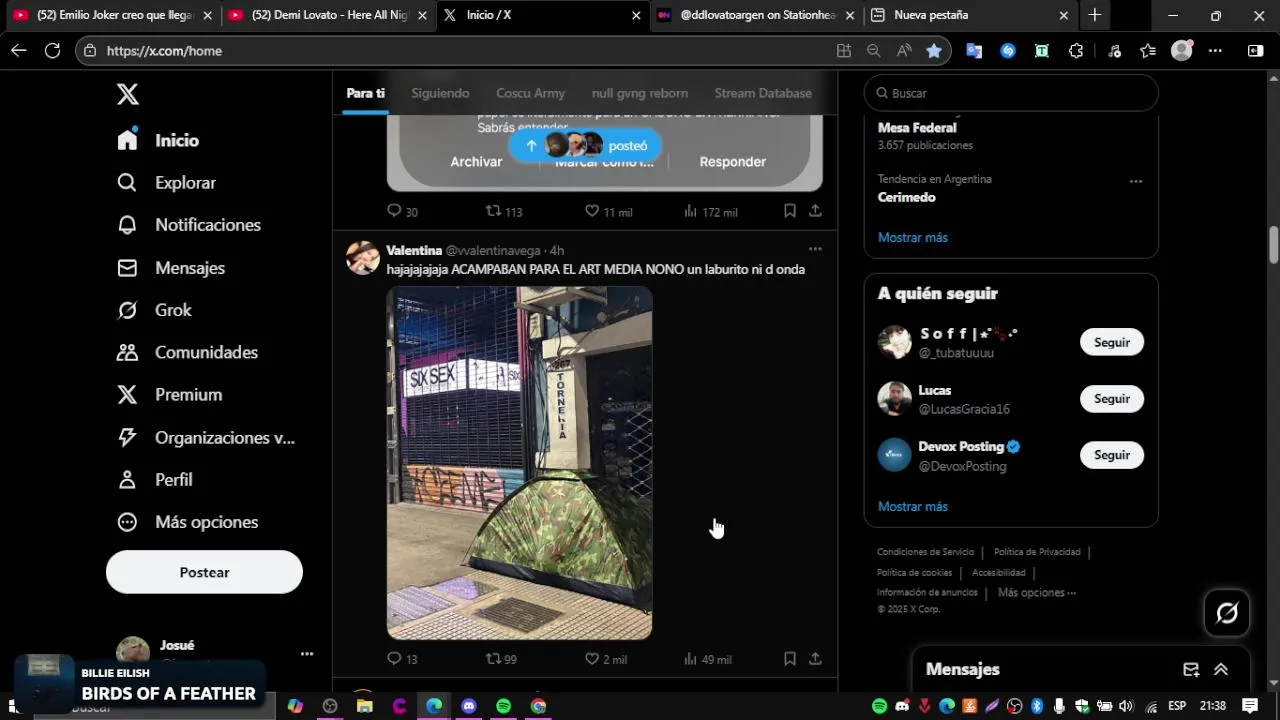Screen dimensions: 1280x720
Task: Follow Devox Posting
Action: tap(1111, 455)
